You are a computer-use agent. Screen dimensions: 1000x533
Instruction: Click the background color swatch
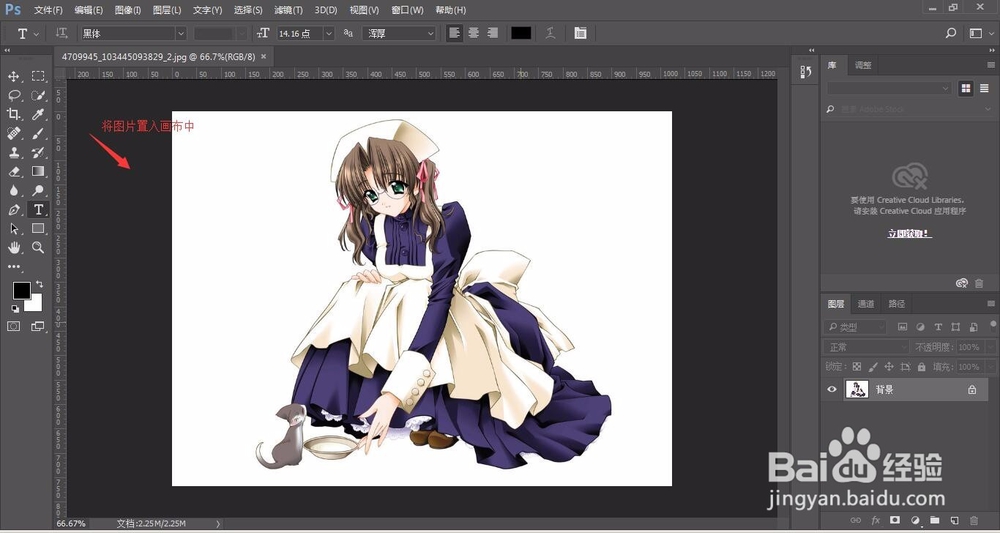[x=34, y=303]
